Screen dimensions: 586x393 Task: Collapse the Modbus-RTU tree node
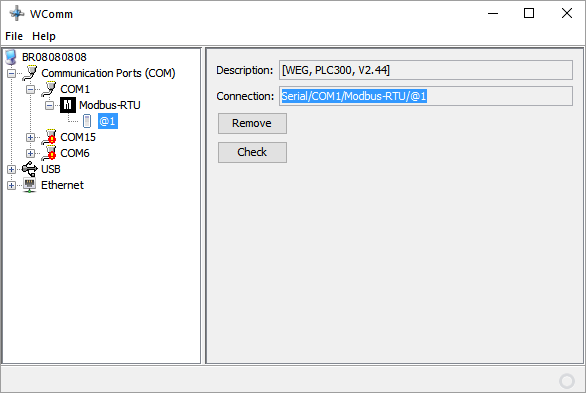(49, 105)
